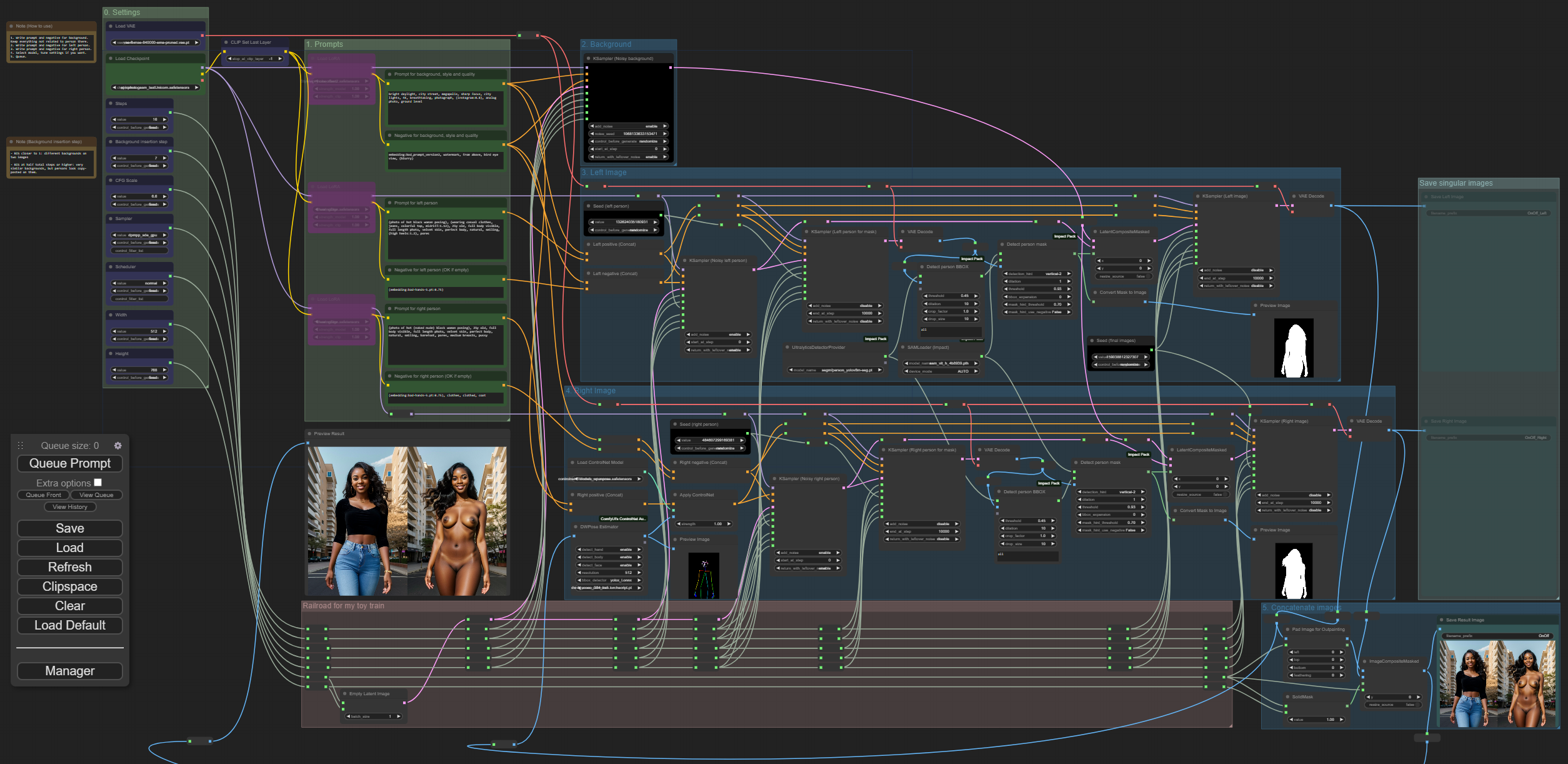
Task: Open the Scheduler value dropdown showing normal
Action: 139,283
